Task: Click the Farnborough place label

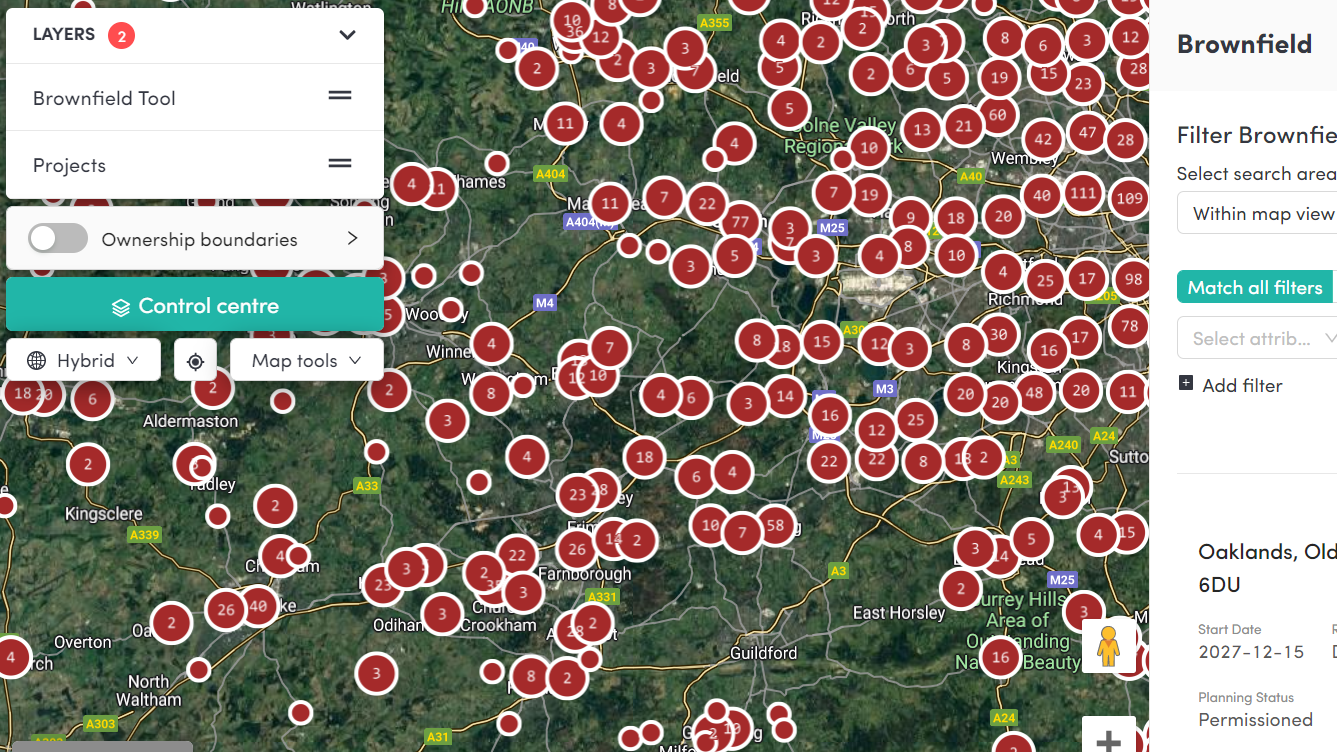Action: [x=585, y=574]
